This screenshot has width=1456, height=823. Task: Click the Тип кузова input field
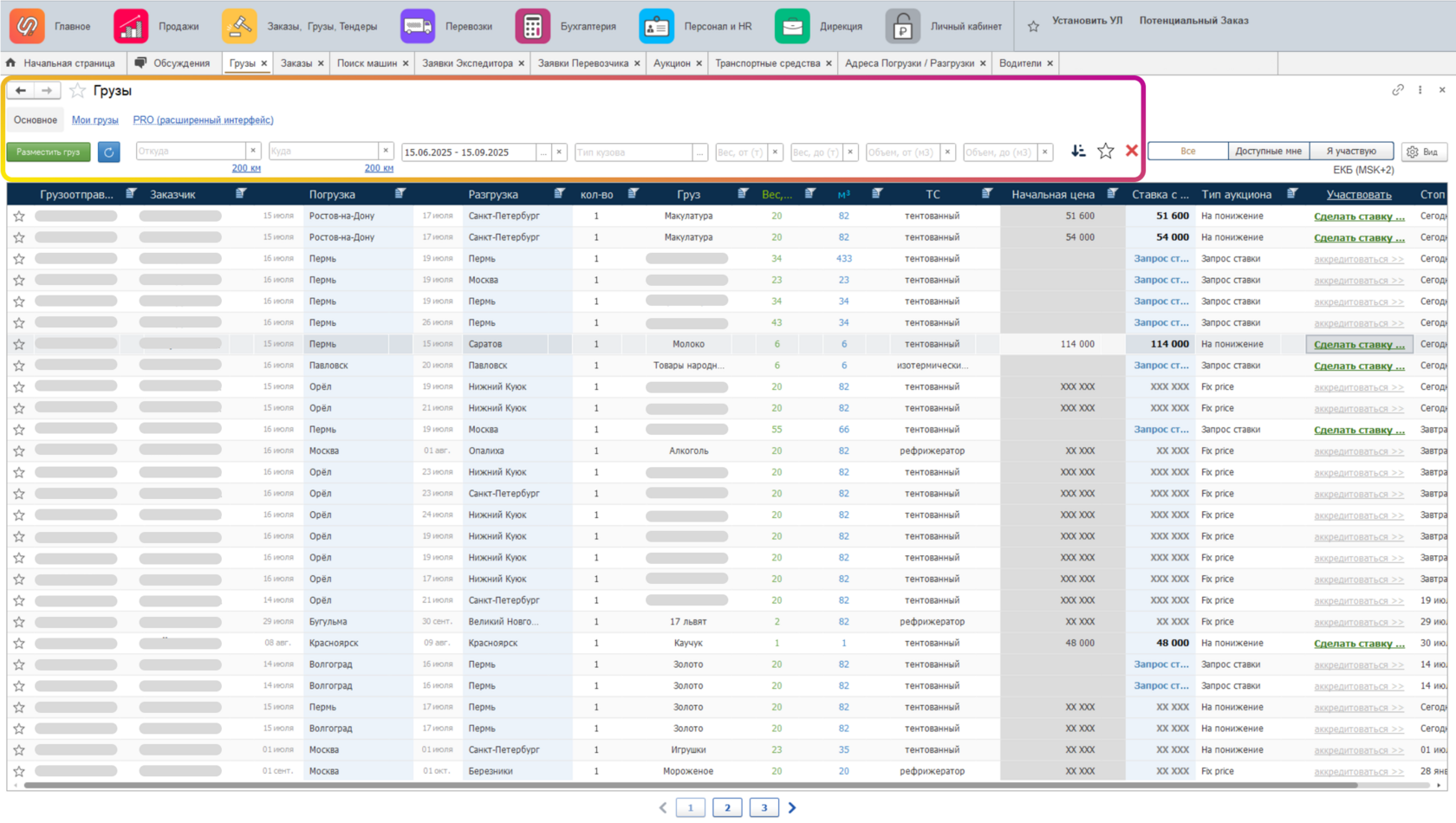tap(634, 152)
